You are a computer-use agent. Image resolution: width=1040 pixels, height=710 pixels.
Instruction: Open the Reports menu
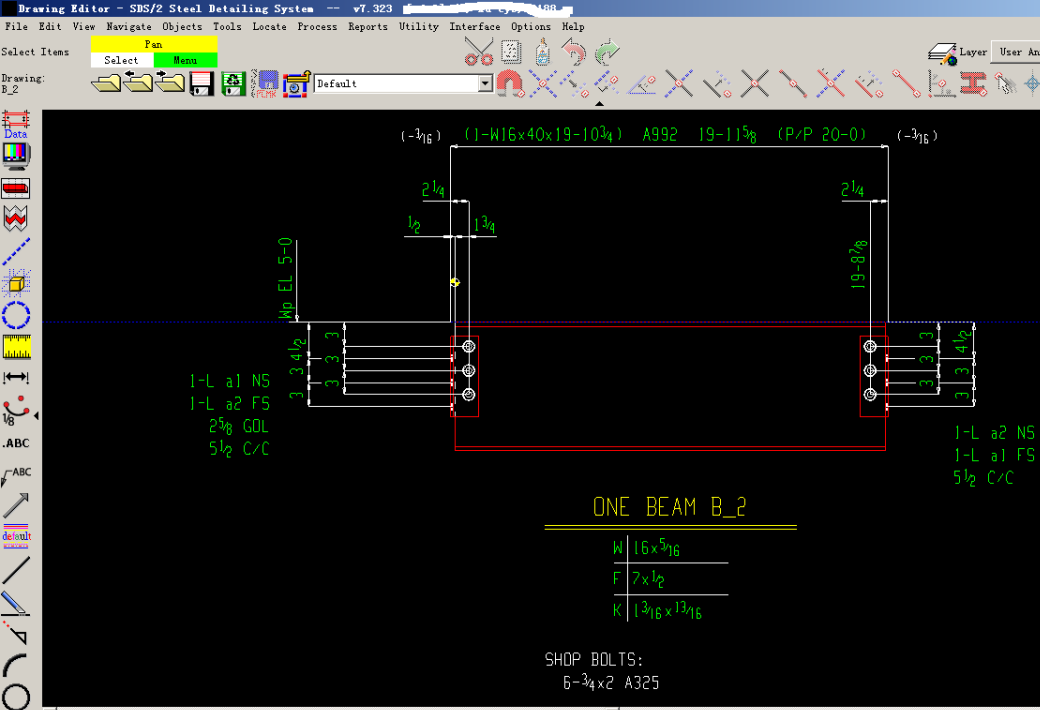(367, 27)
